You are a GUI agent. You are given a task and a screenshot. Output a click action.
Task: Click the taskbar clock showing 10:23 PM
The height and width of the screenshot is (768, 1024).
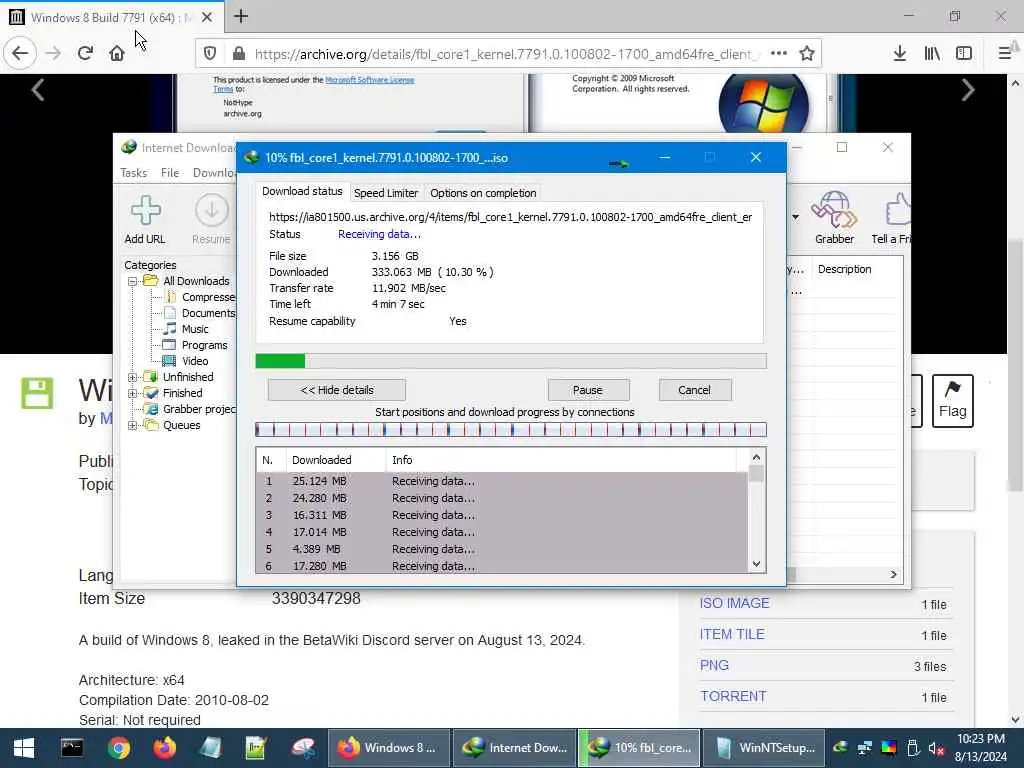tap(980, 748)
